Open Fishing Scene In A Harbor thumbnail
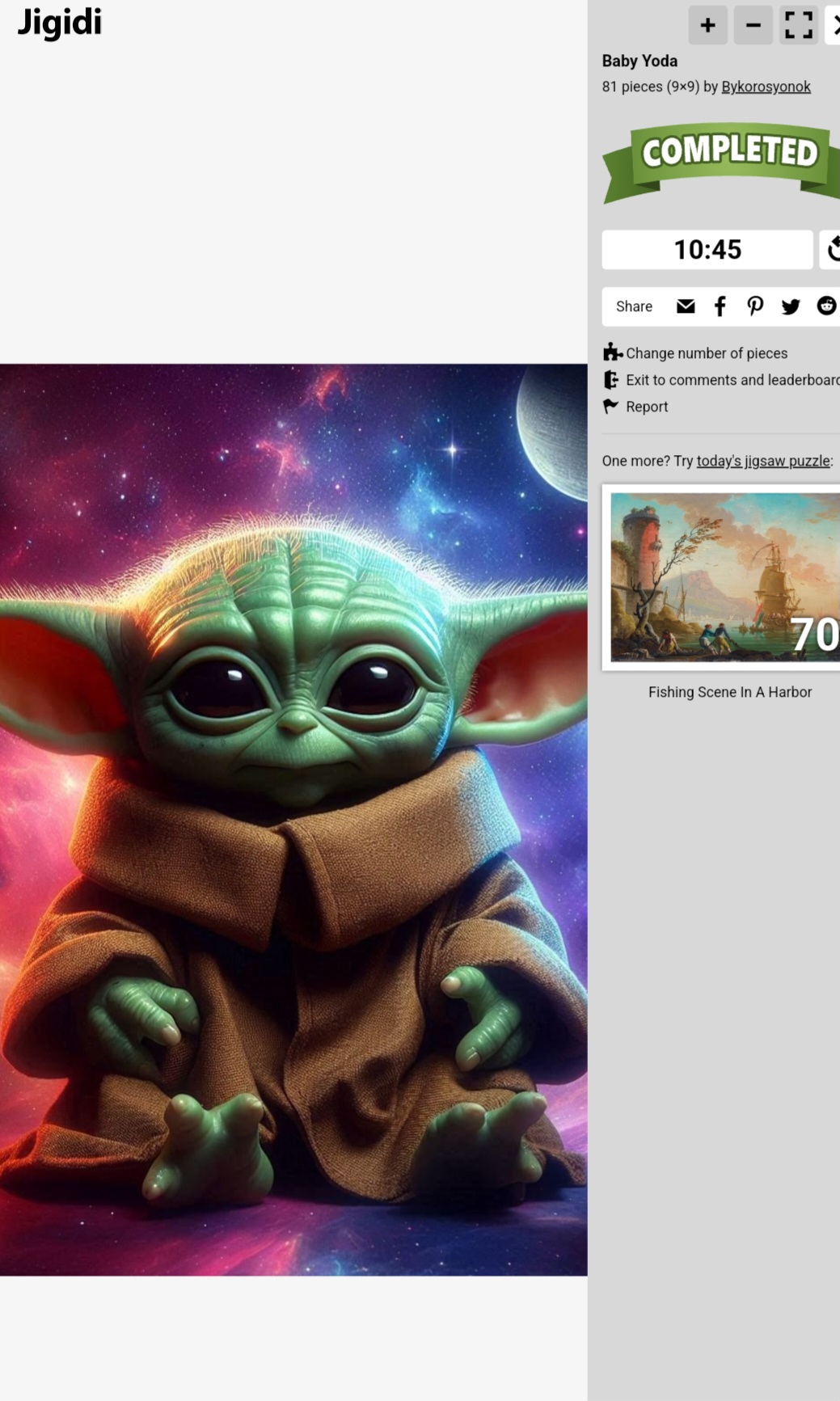The width and height of the screenshot is (840, 1401). tap(724, 577)
